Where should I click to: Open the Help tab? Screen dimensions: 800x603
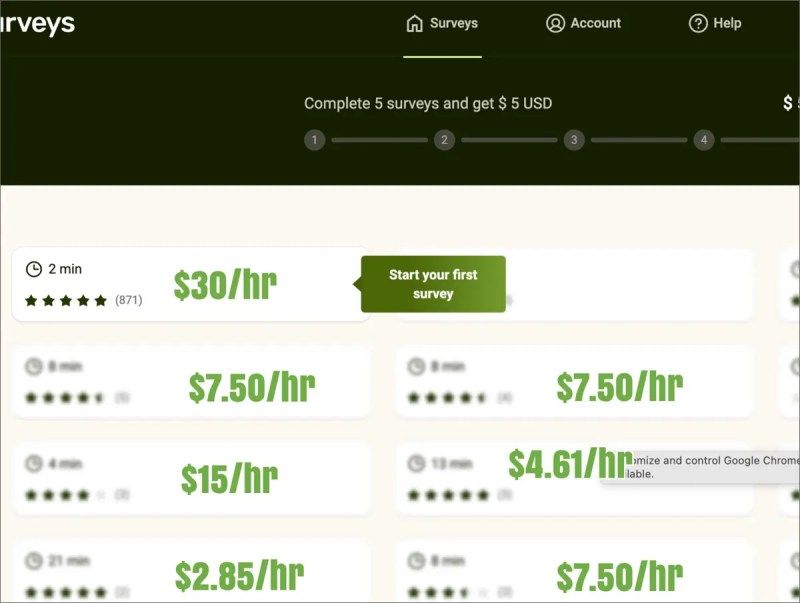coord(715,23)
